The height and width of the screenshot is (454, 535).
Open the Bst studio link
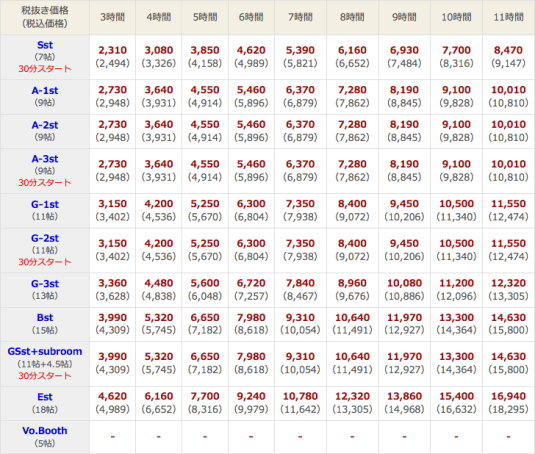click(x=45, y=318)
